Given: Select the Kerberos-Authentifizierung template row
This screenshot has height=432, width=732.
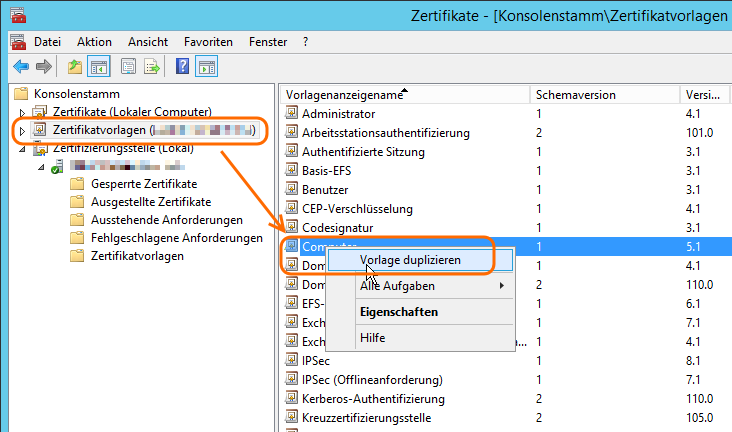Looking at the screenshot, I should pyautogui.click(x=373, y=399).
